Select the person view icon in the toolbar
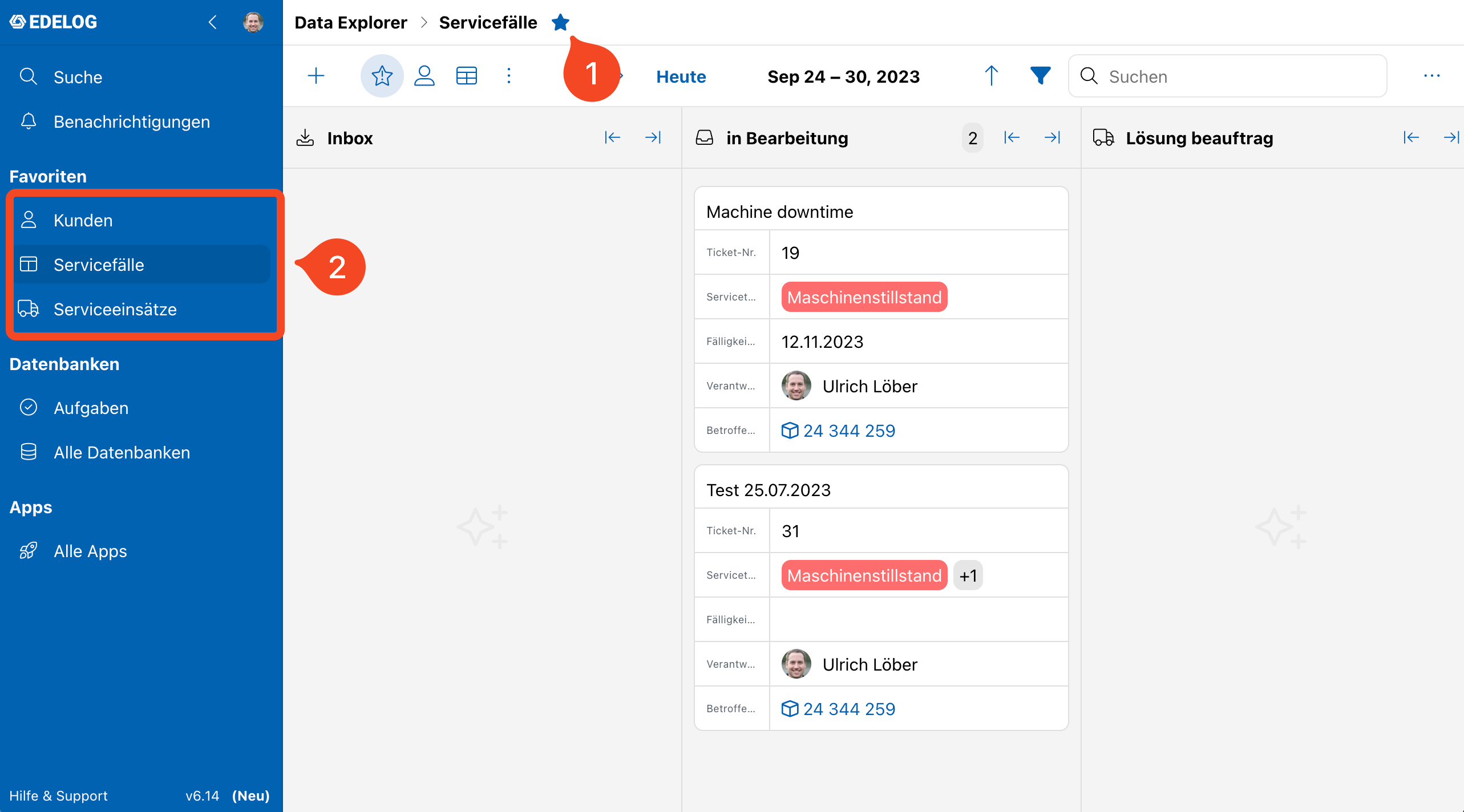Image resolution: width=1464 pixels, height=812 pixels. pos(424,76)
